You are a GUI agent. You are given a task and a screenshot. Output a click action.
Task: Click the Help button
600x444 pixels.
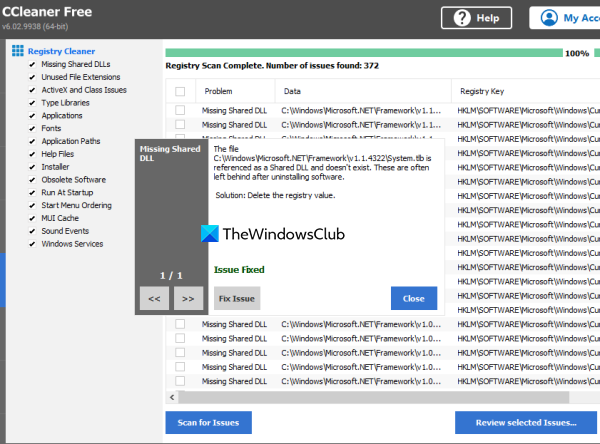coord(476,18)
